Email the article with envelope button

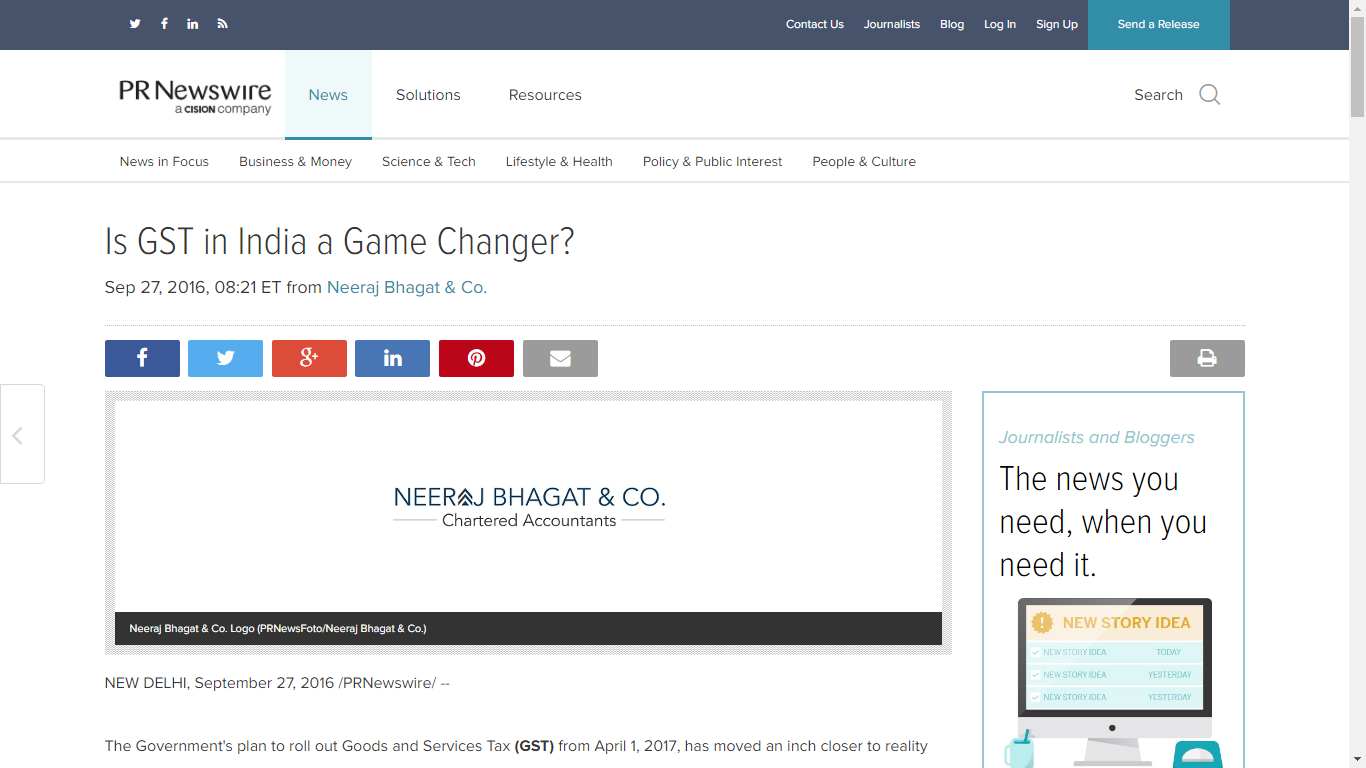(560, 358)
